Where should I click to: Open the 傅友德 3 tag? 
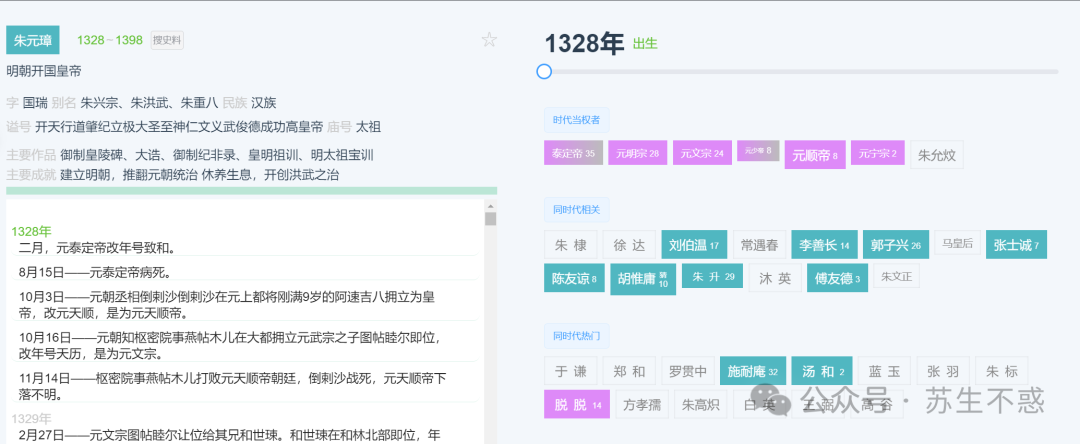tap(838, 278)
